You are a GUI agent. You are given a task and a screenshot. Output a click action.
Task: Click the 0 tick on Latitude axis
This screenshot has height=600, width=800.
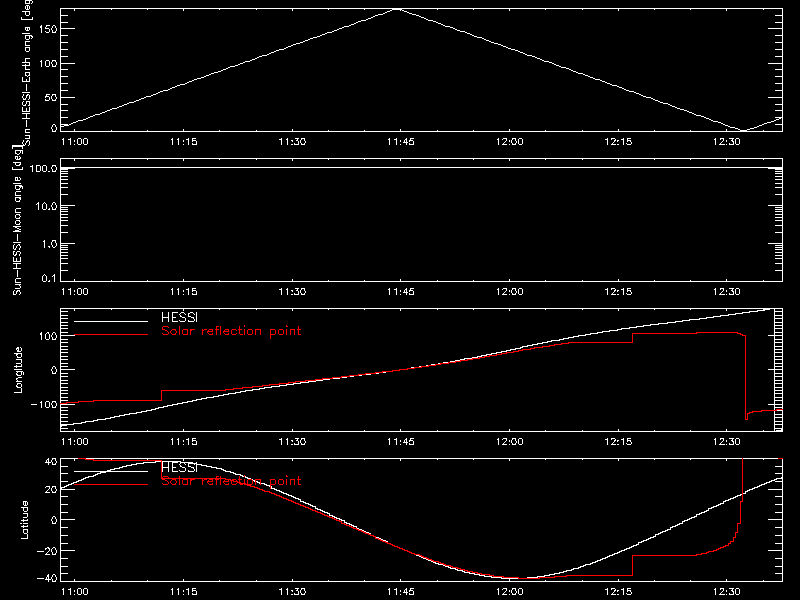click(x=54, y=520)
